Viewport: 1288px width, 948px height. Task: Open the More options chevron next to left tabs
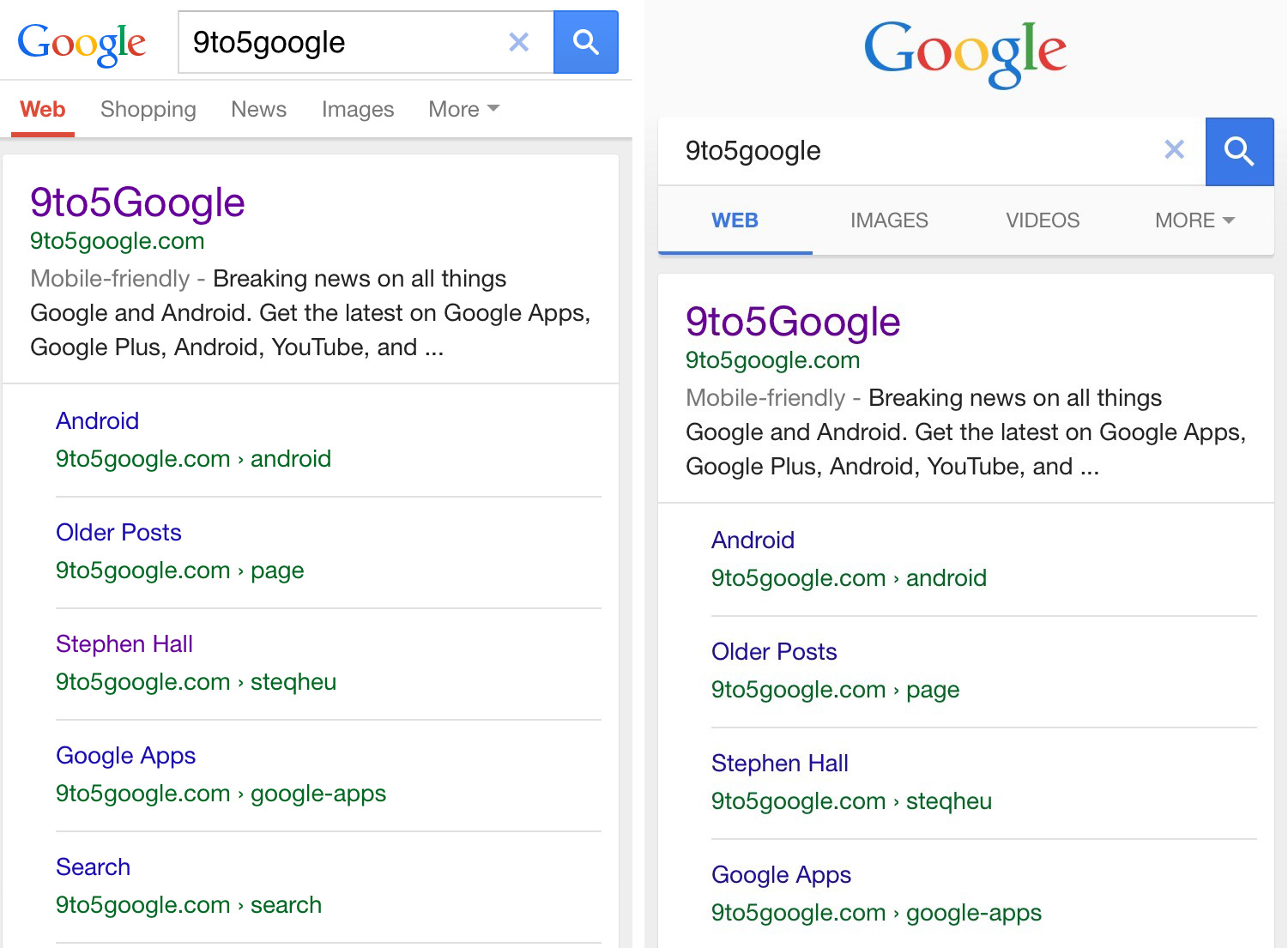493,109
